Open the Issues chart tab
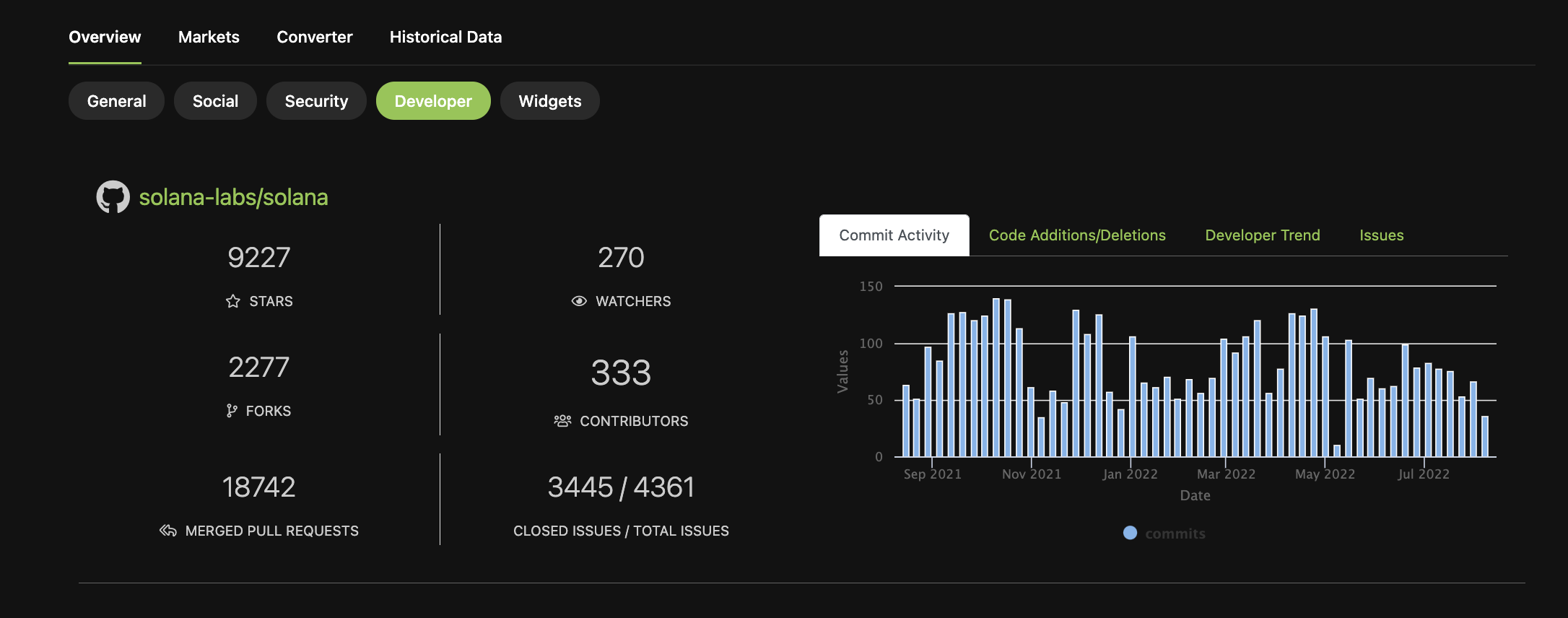 1382,235
